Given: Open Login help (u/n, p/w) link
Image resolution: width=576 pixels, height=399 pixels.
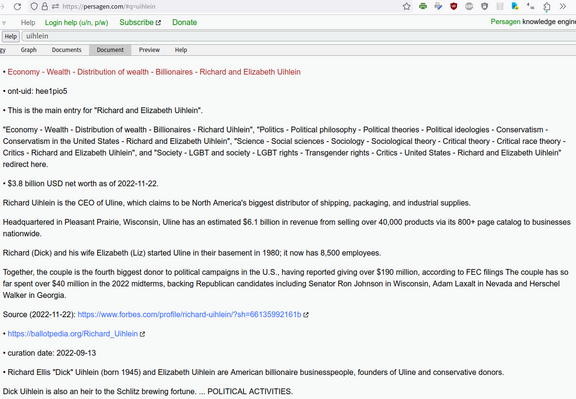Looking at the screenshot, I should point(76,22).
